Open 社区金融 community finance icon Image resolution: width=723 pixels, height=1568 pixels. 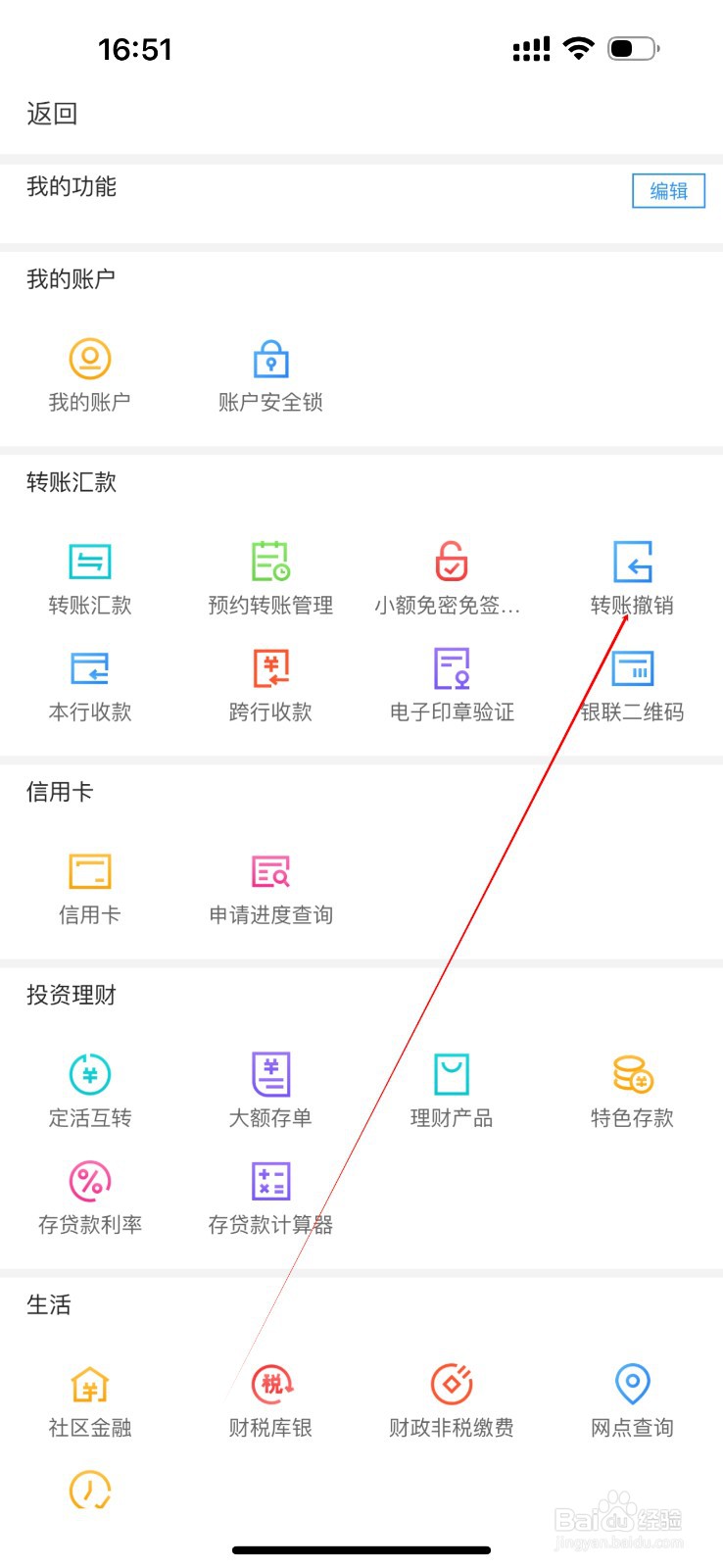[x=90, y=1385]
